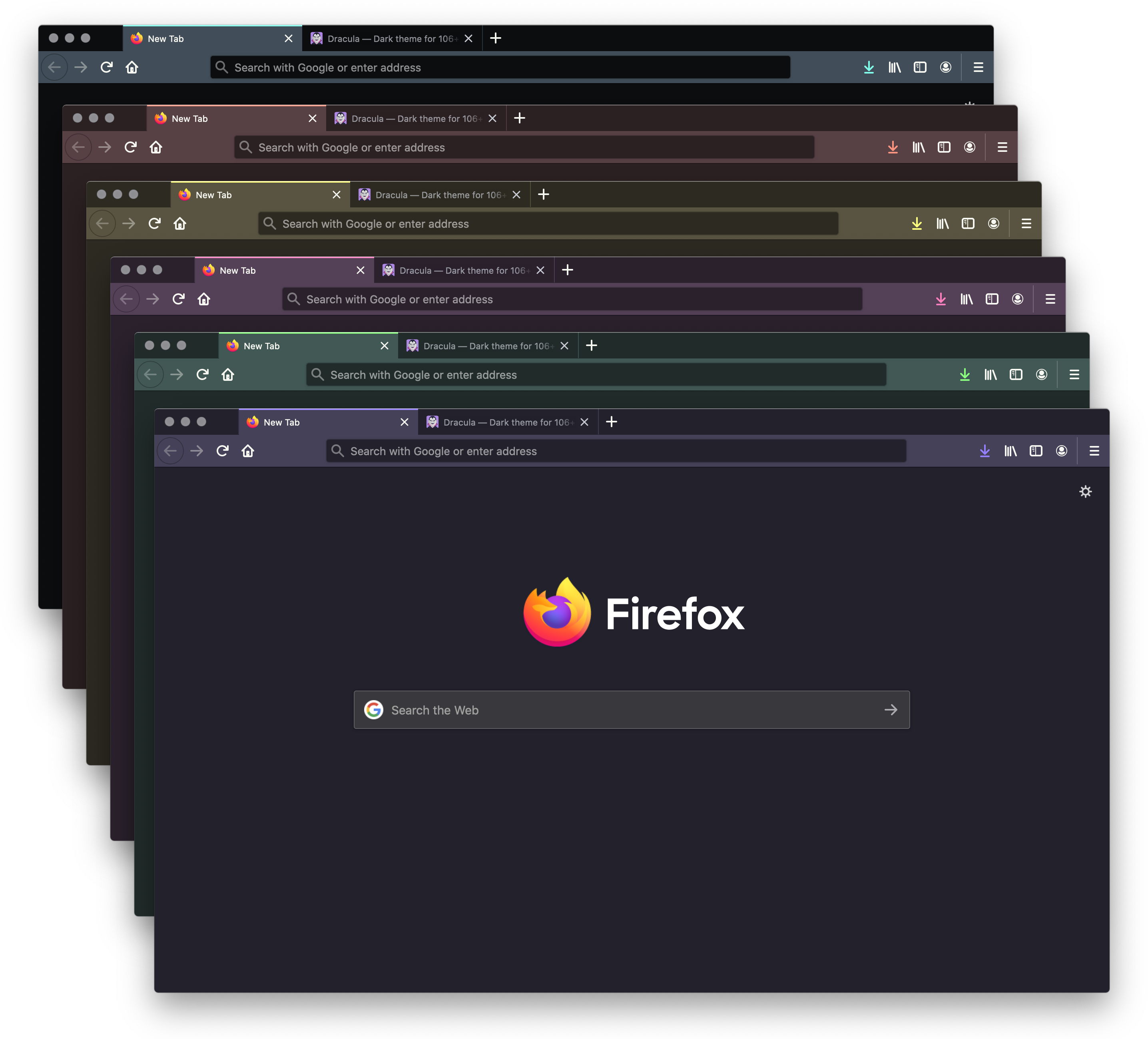Screen dimensions: 1148x1039
Task: Open account icon in the front purple window
Action: [x=1061, y=451]
